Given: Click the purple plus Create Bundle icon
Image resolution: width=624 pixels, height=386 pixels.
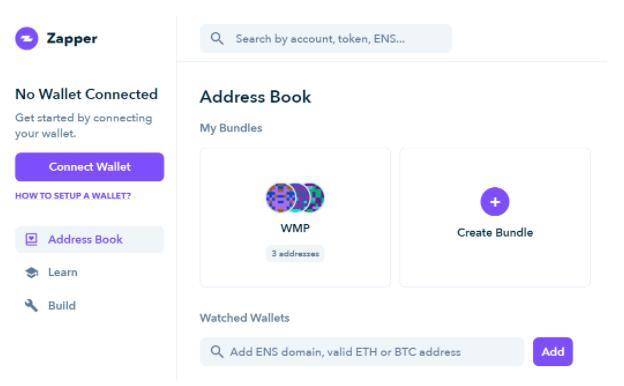Looking at the screenshot, I should [x=495, y=202].
